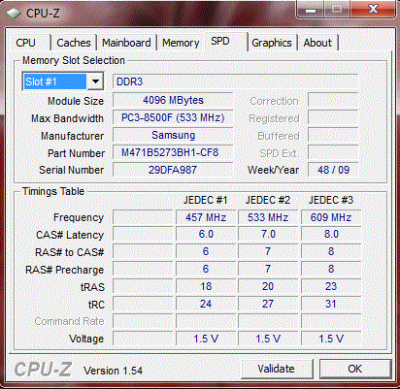
Task: Close the CPU-Z window
Action: click(372, 10)
